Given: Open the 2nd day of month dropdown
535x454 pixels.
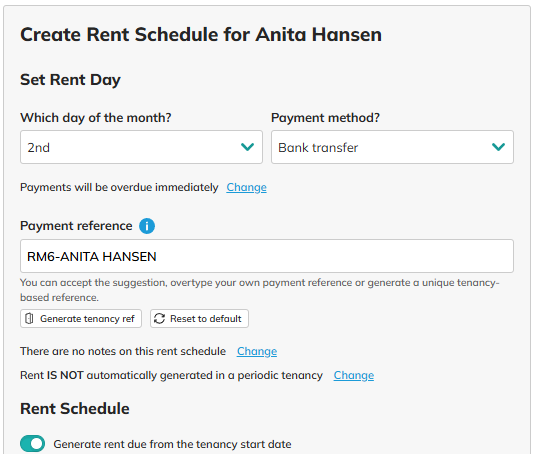Looking at the screenshot, I should coord(141,147).
